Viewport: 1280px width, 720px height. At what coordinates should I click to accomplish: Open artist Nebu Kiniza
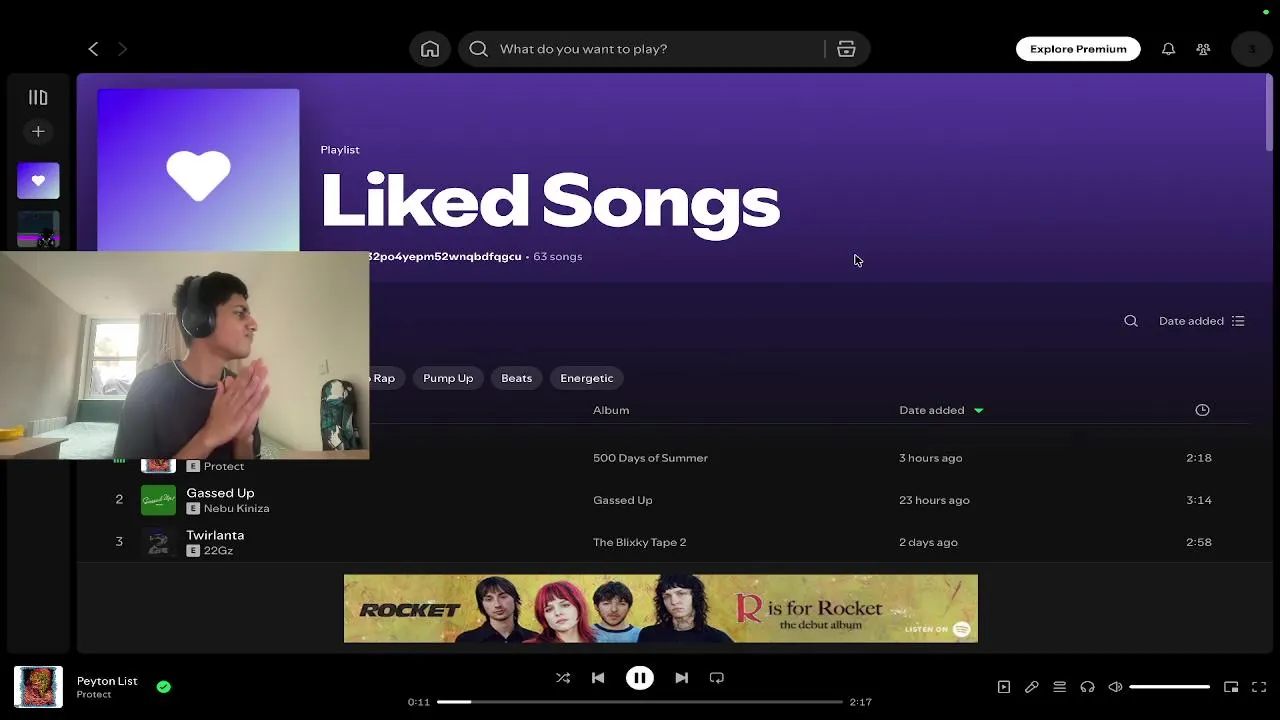(236, 508)
